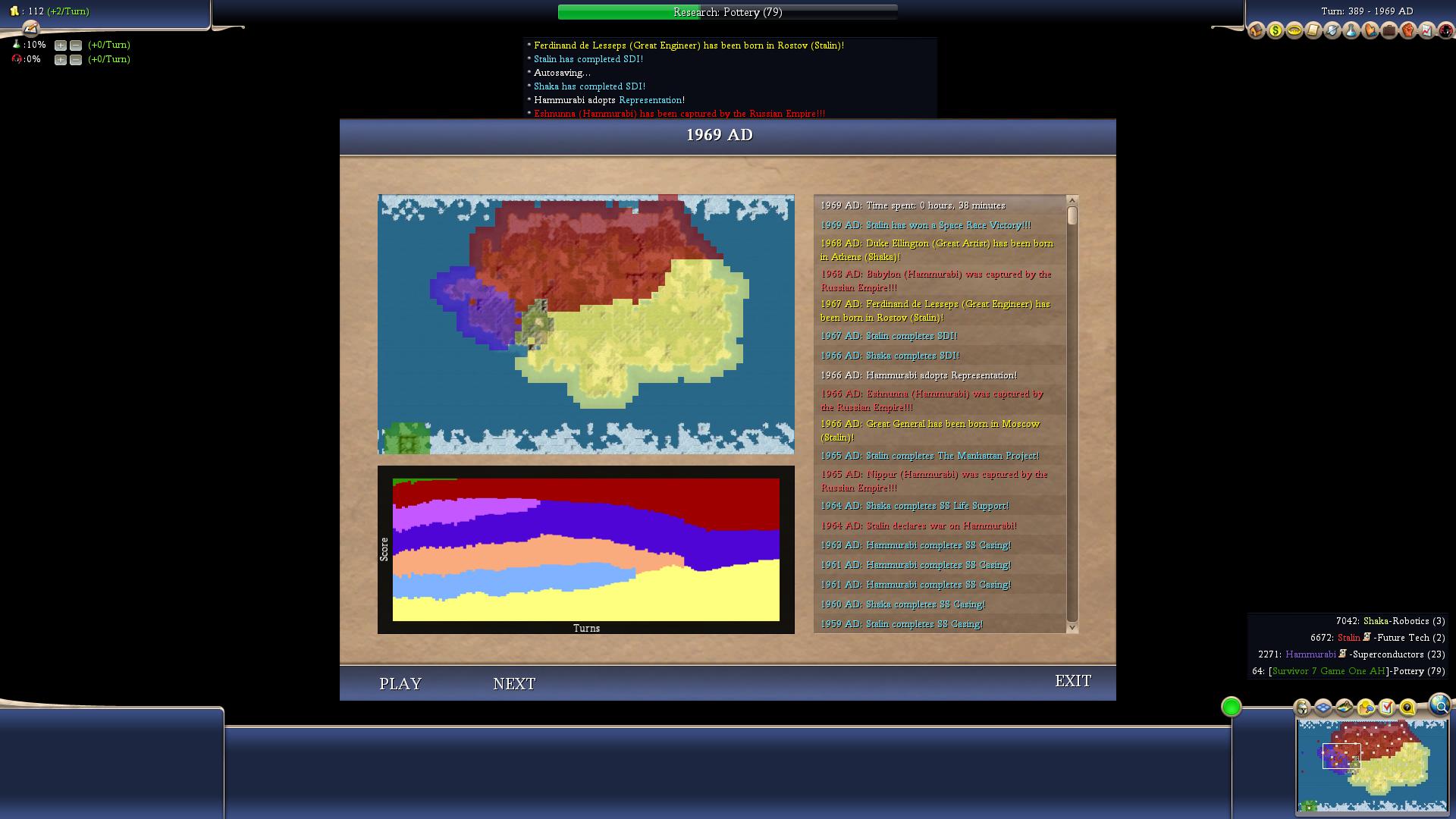The width and height of the screenshot is (1456, 819).
Task: Increase the research rate percentage
Action: (x=61, y=45)
